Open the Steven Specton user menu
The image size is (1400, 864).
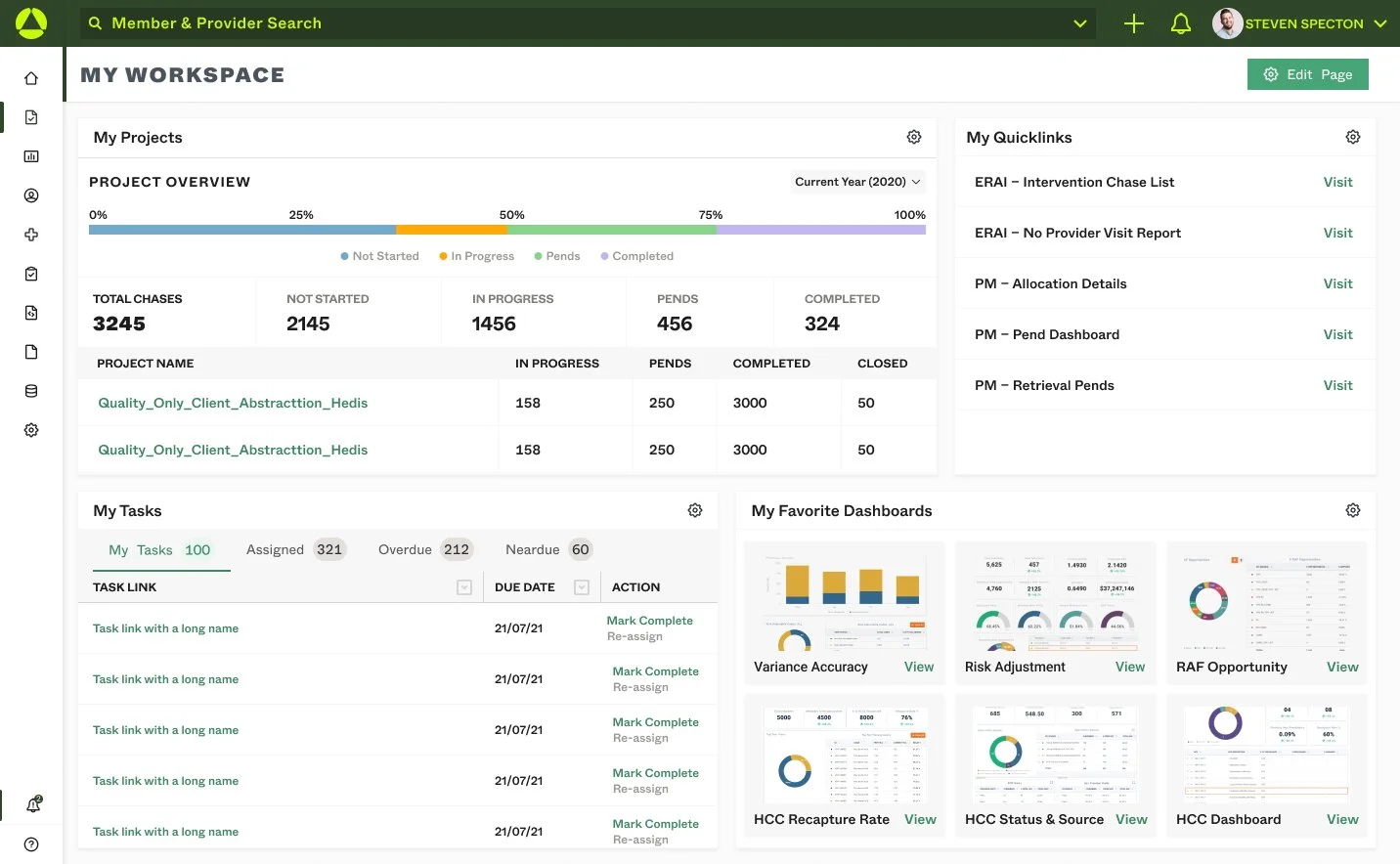click(x=1299, y=23)
